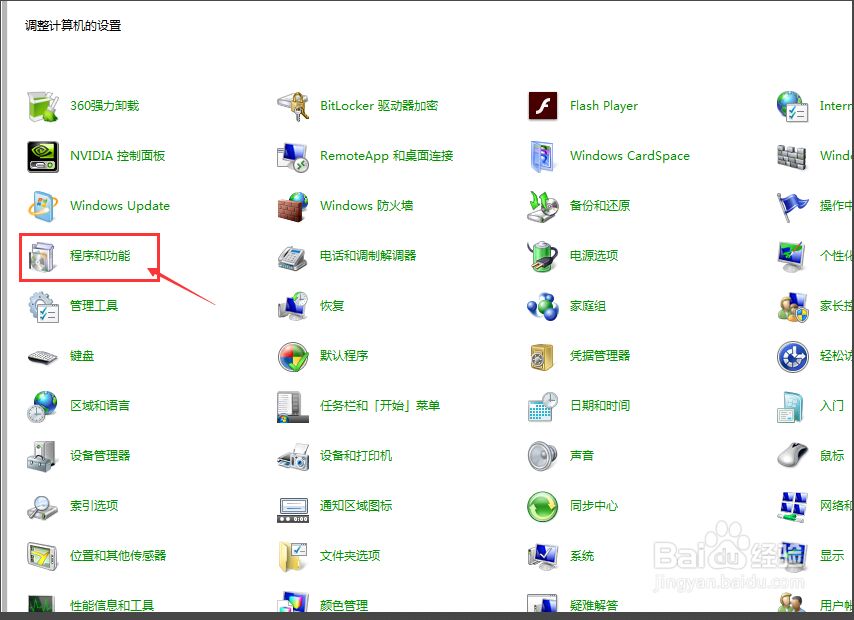854x620 pixels.
Task: Click the 设备管理器 link
Action: 100,456
